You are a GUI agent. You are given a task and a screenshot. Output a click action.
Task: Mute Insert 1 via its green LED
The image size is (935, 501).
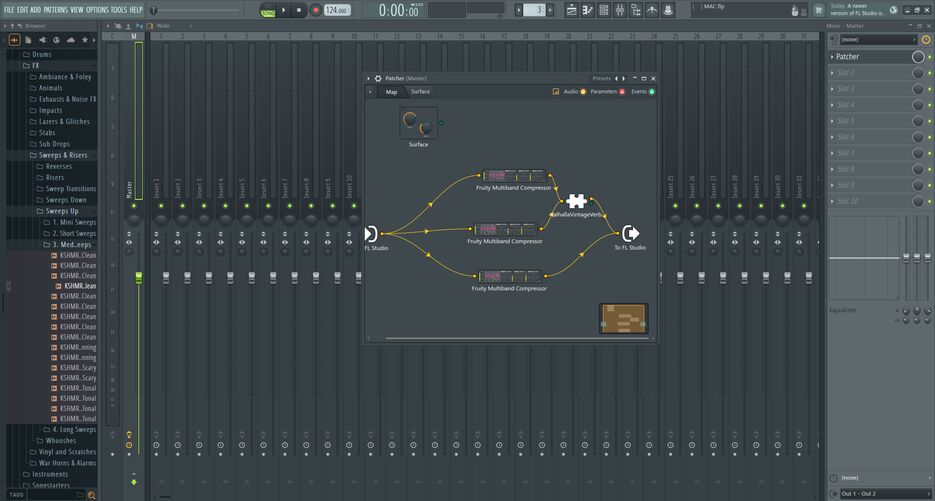click(161, 206)
